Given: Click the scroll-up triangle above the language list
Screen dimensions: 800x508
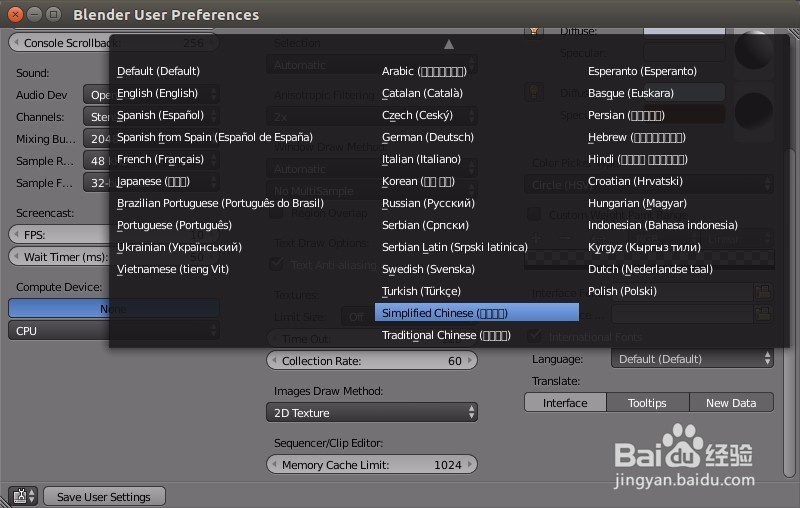Looking at the screenshot, I should pyautogui.click(x=448, y=44).
